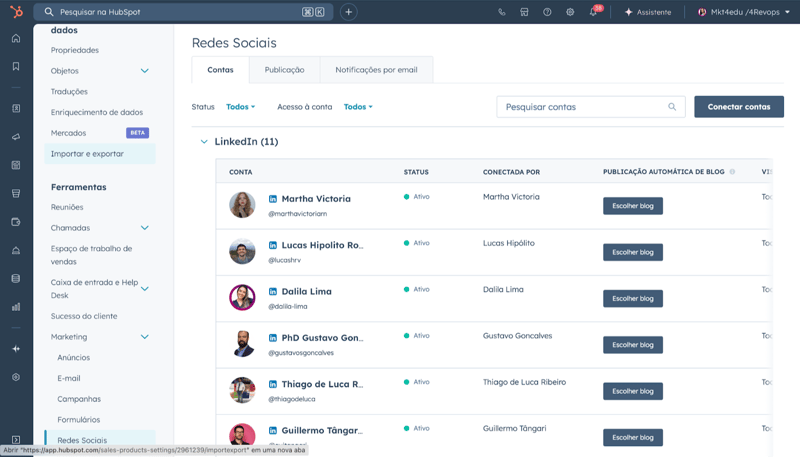
Task: Open the database icon in left rail
Action: [x=16, y=278]
